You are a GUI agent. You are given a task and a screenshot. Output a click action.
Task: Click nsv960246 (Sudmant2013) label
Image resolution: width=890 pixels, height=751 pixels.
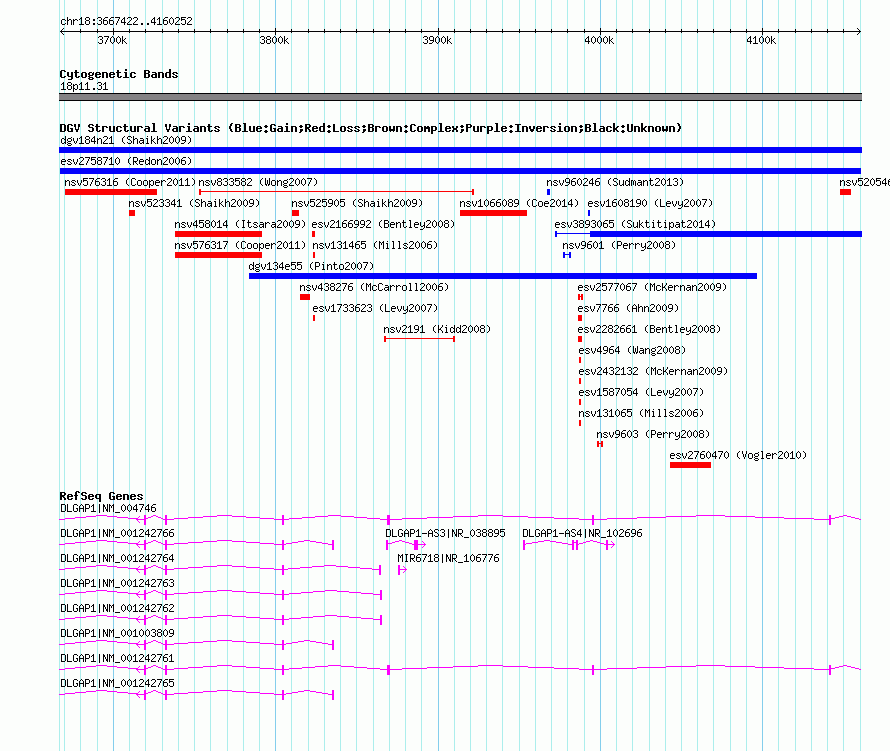coord(615,182)
